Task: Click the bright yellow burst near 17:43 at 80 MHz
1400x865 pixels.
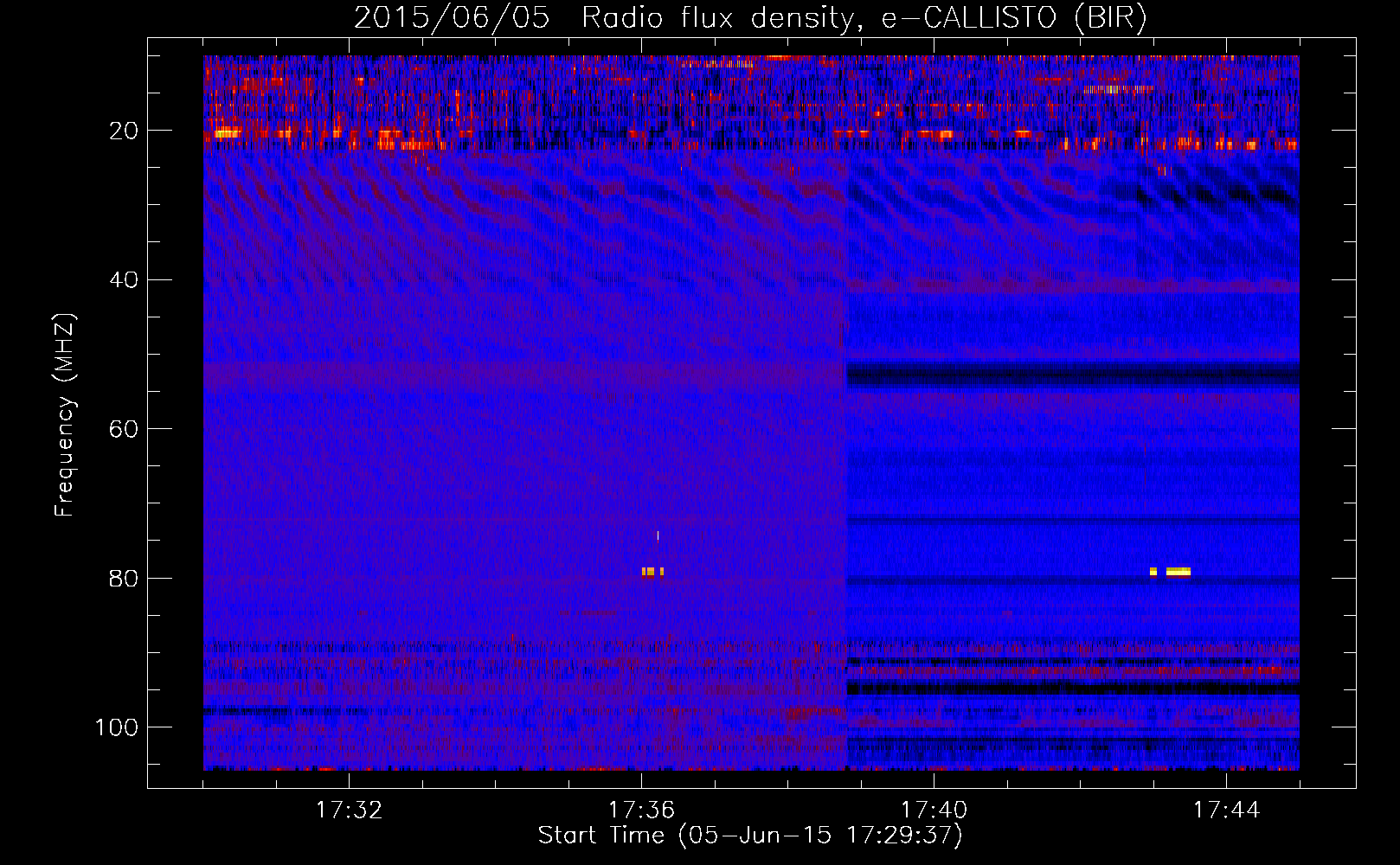Action: [x=1178, y=571]
